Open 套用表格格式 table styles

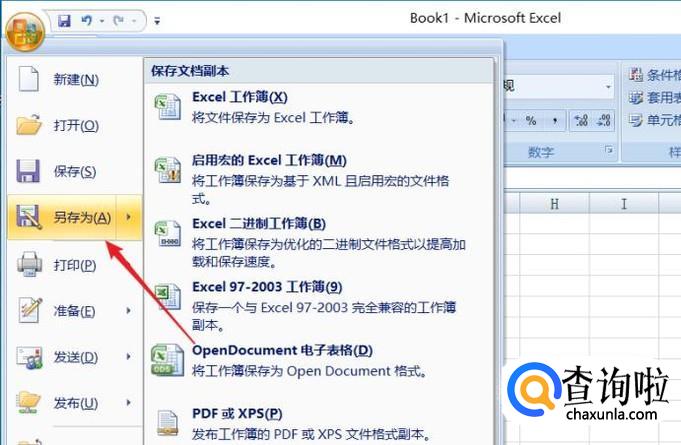click(x=655, y=97)
